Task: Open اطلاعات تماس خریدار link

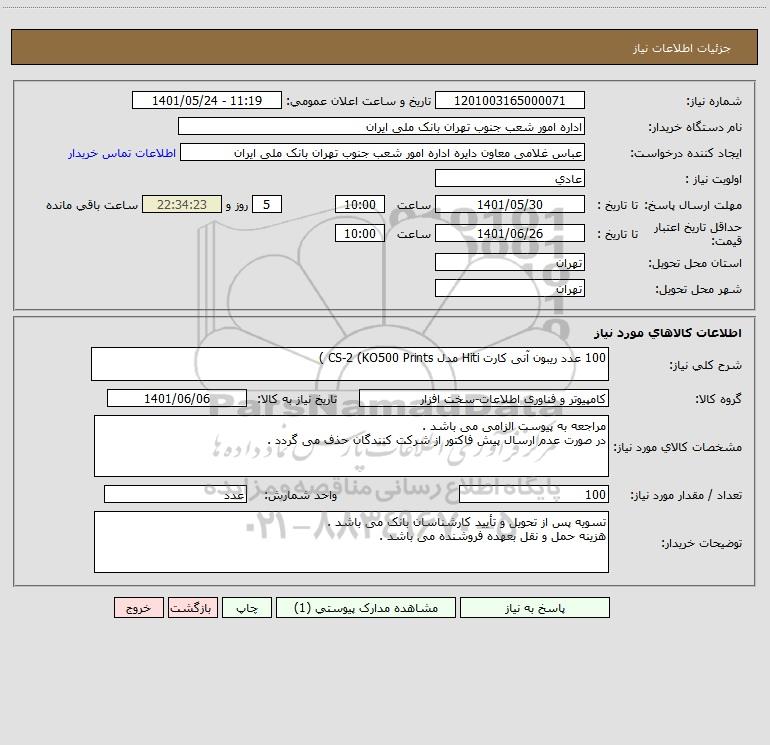Action: click(x=122, y=153)
